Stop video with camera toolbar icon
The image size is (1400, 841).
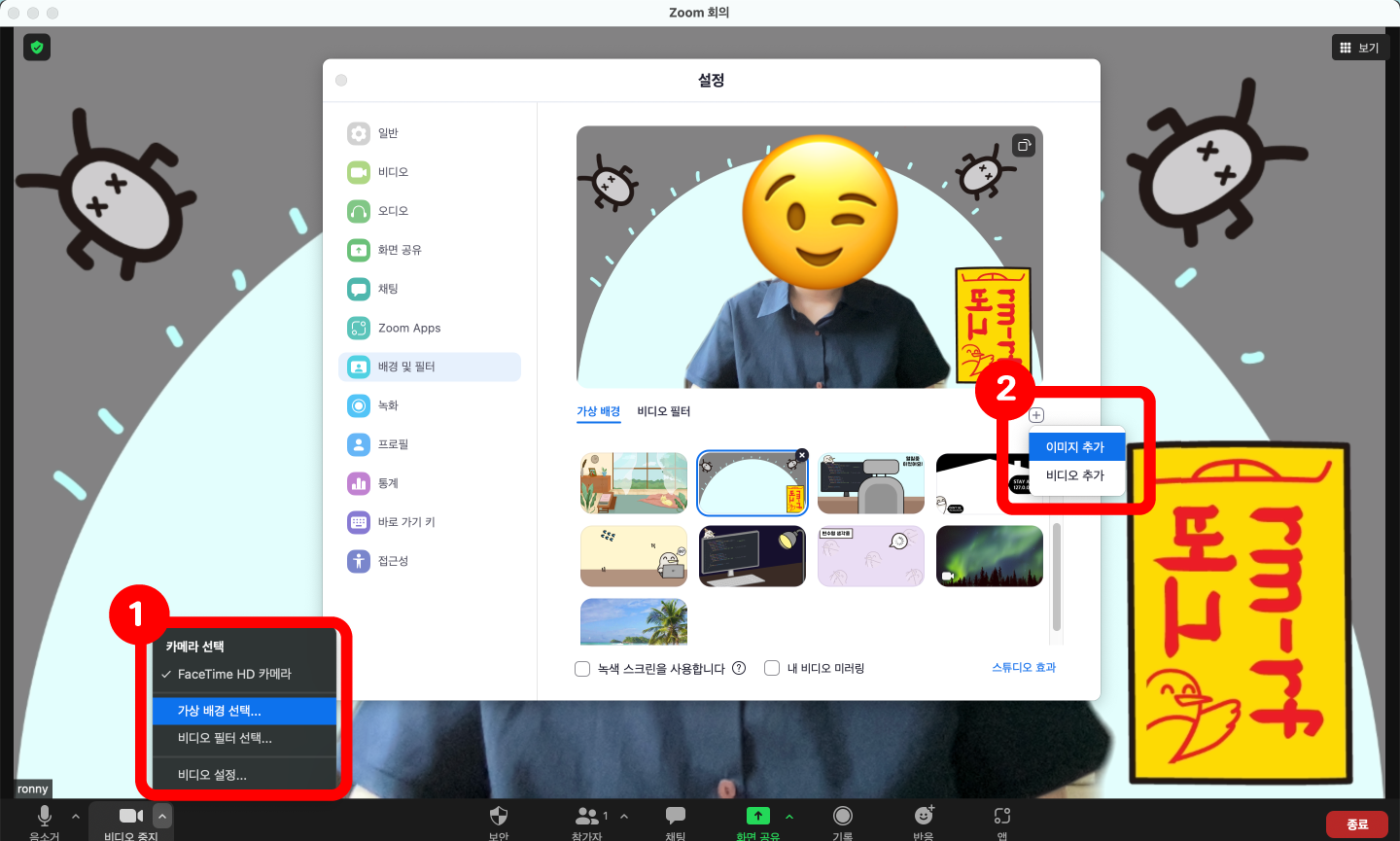point(130,817)
